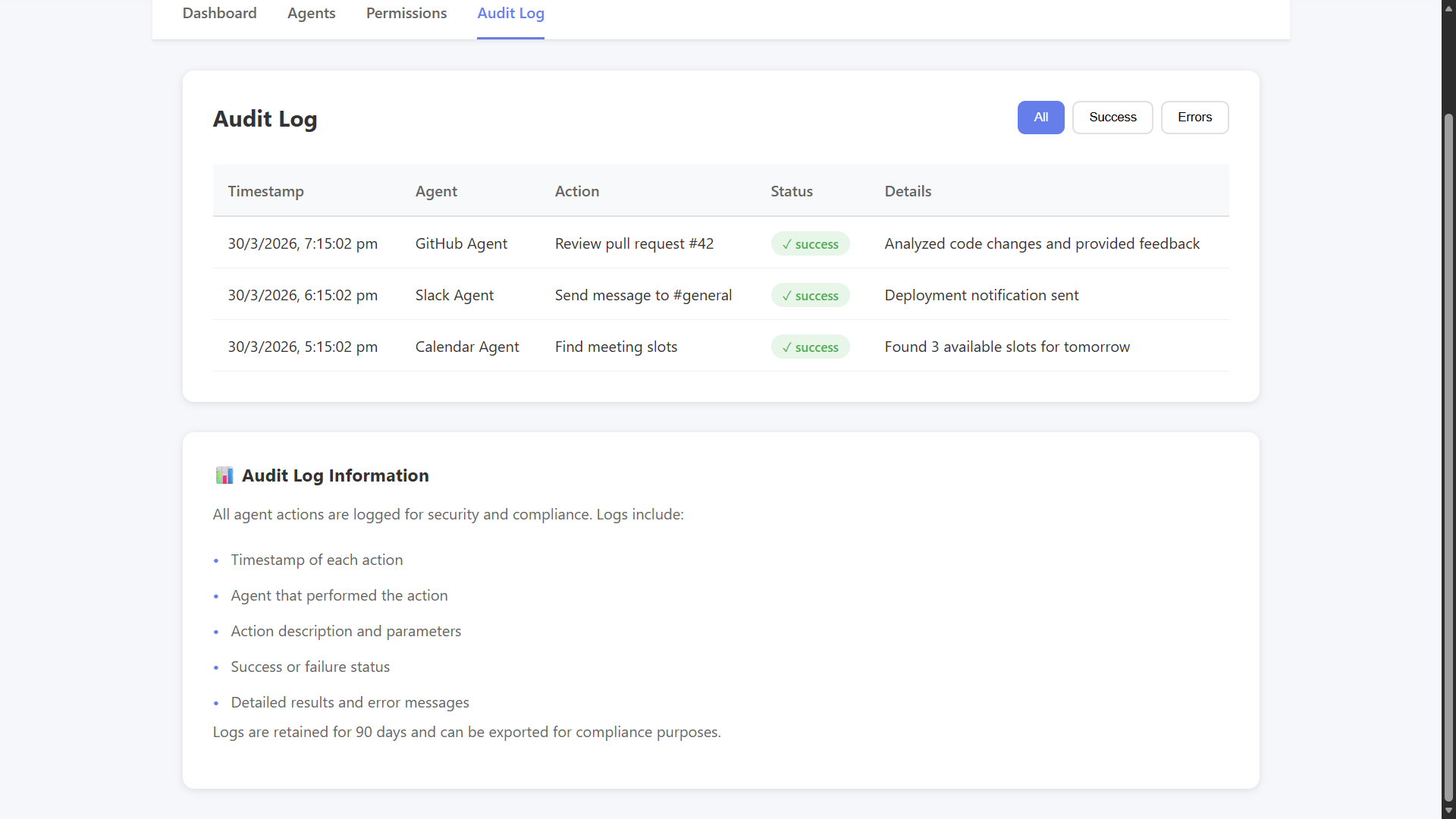1456x819 pixels.
Task: Click the Status column header
Action: click(x=792, y=191)
